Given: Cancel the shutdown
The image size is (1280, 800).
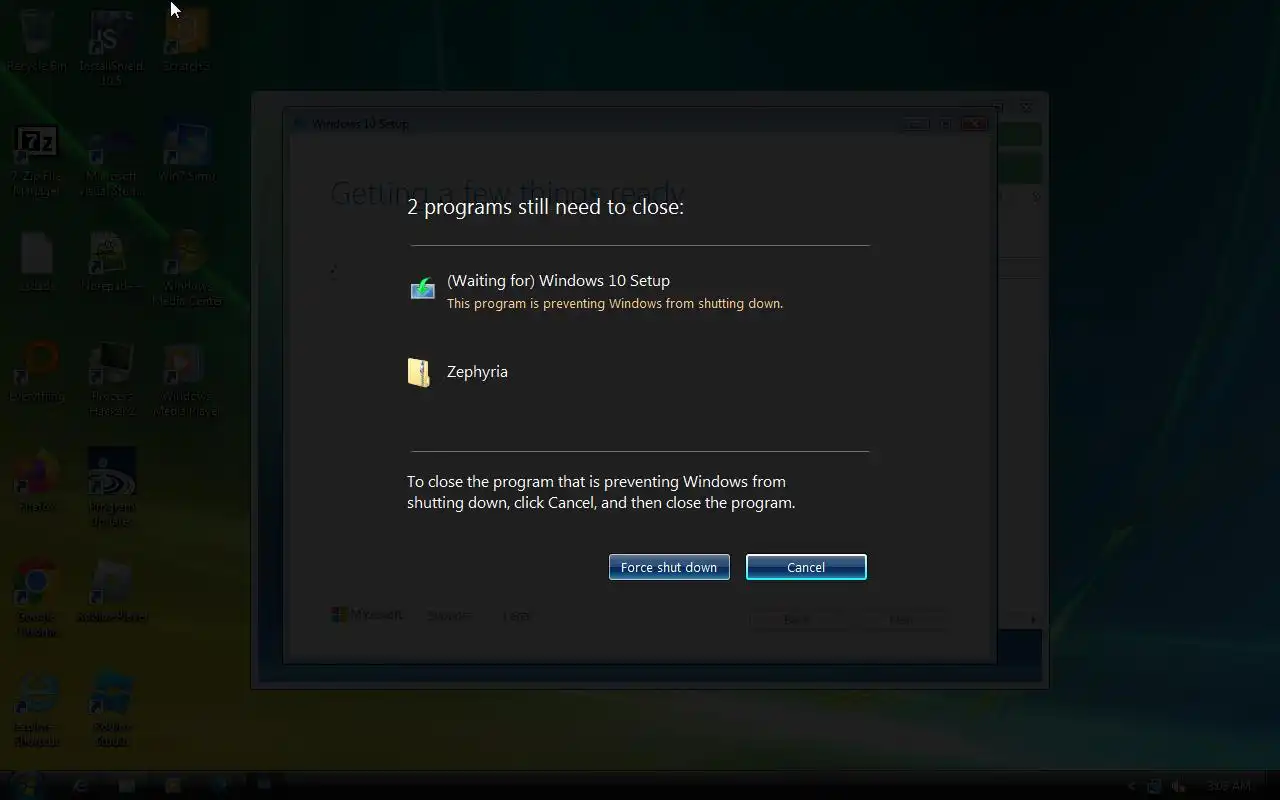Looking at the screenshot, I should [806, 567].
